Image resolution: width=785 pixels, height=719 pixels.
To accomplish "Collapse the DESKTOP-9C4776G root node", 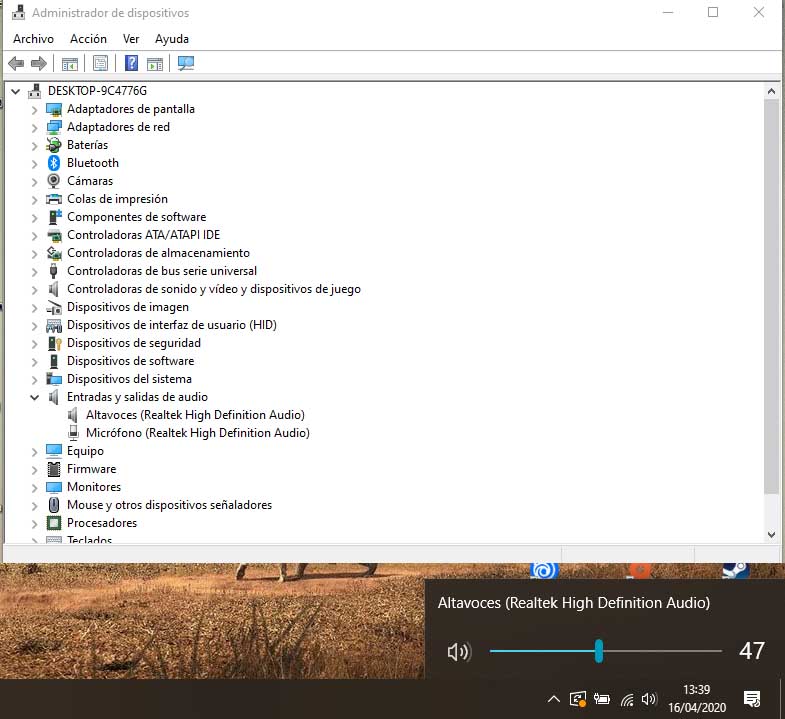I will [x=16, y=91].
